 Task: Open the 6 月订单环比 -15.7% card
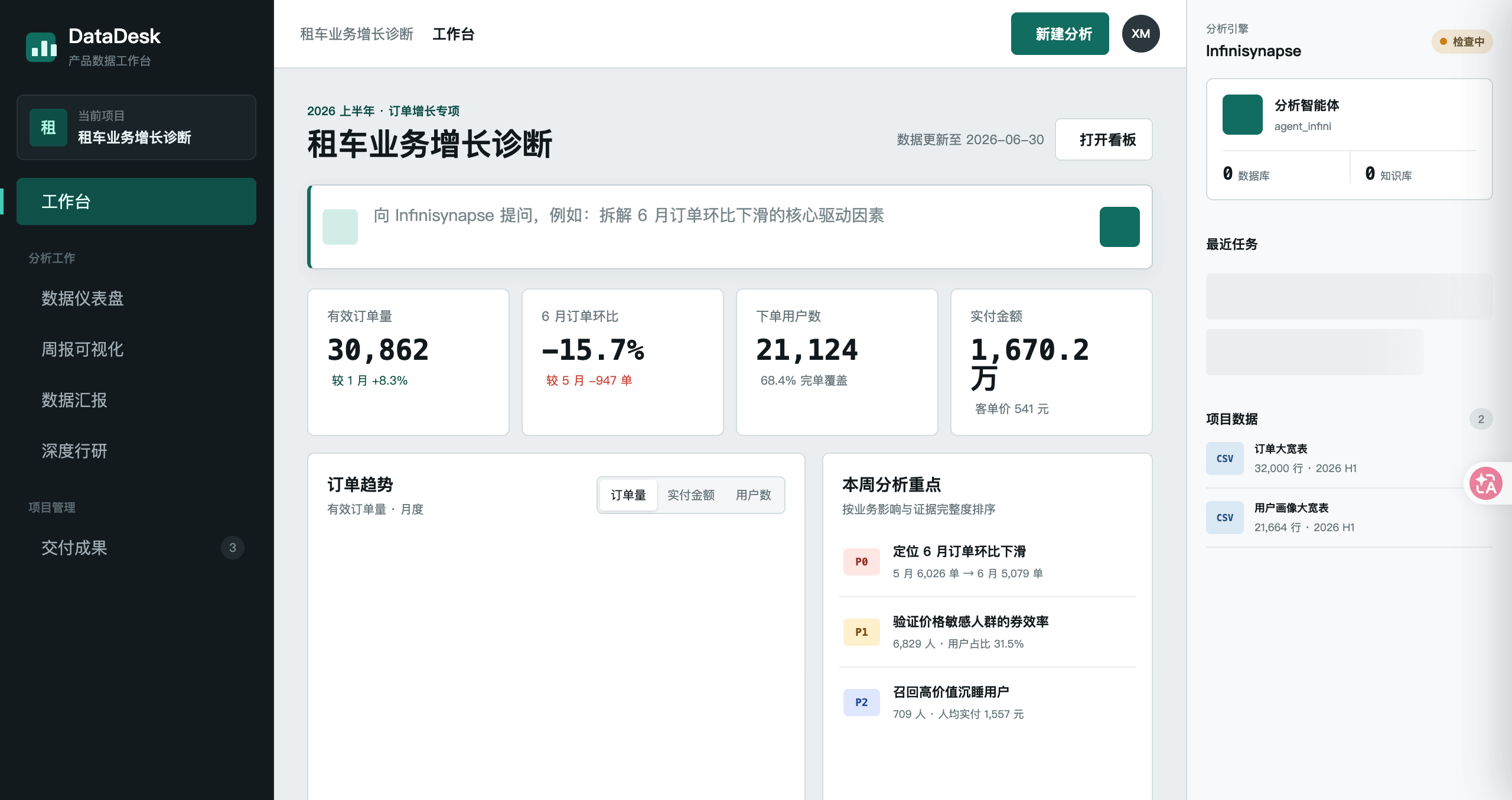click(623, 362)
